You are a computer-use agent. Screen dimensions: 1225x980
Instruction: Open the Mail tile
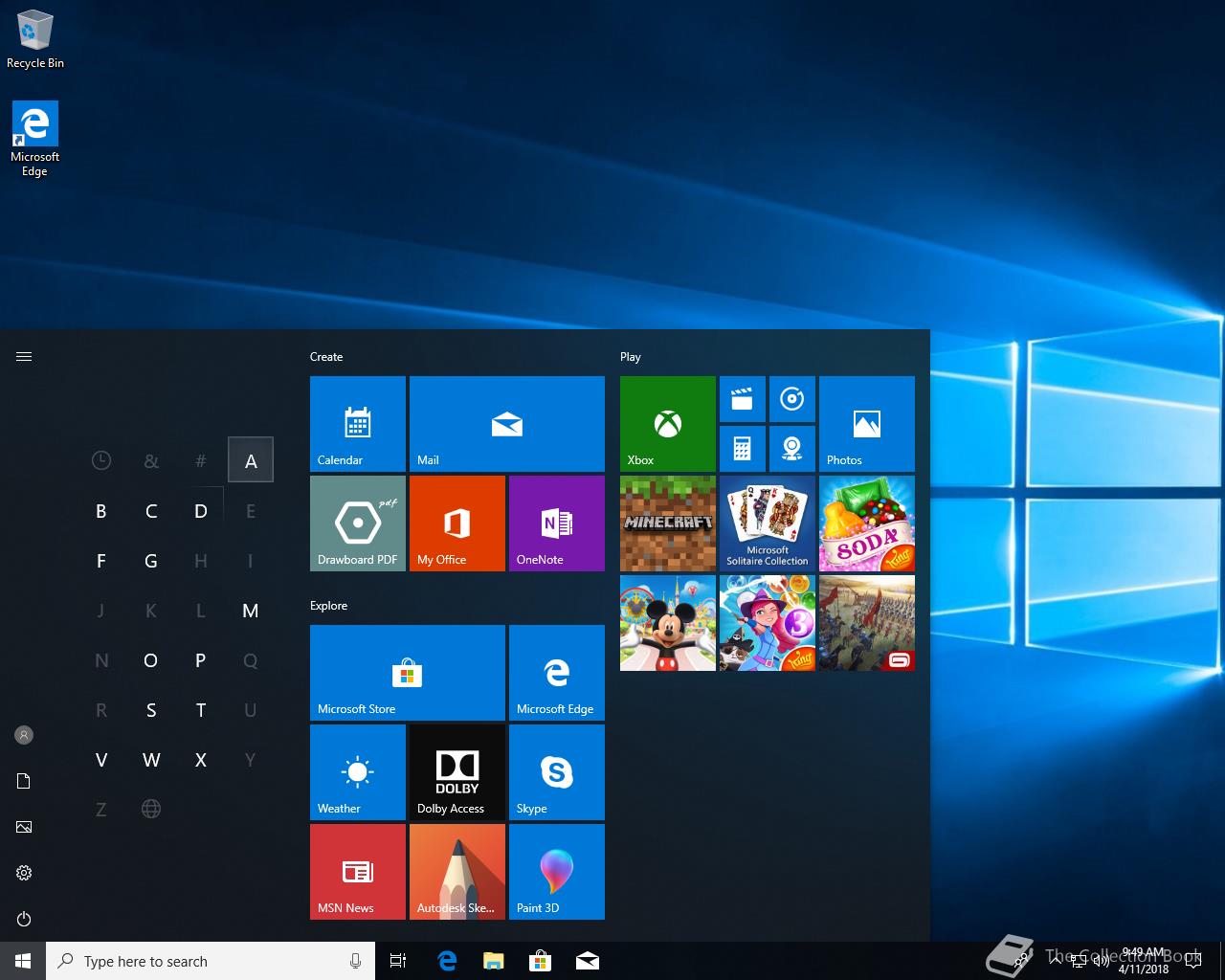point(507,424)
